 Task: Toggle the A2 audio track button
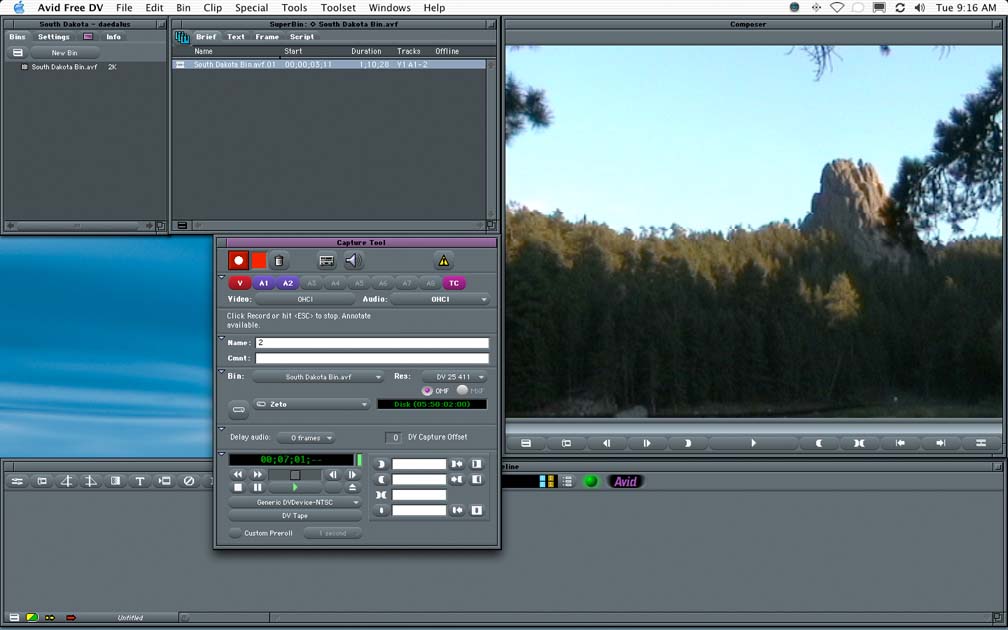(287, 283)
